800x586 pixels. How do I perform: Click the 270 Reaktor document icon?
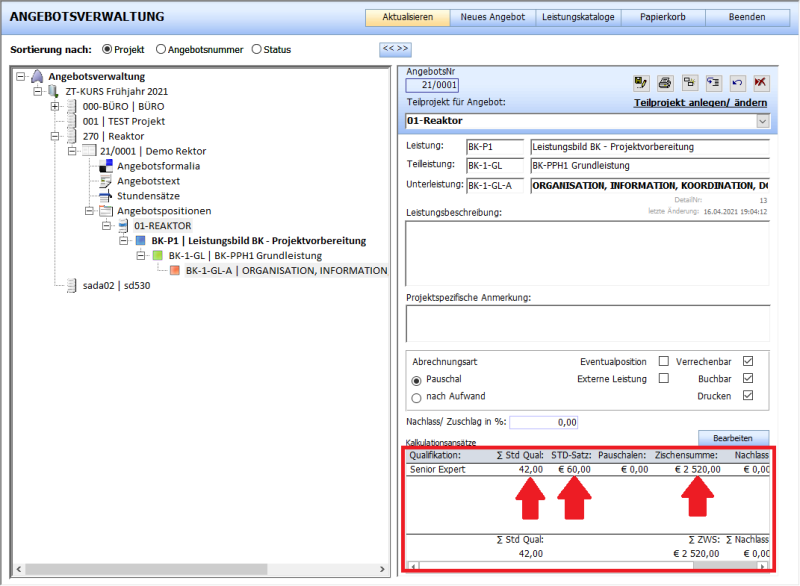pos(71,136)
